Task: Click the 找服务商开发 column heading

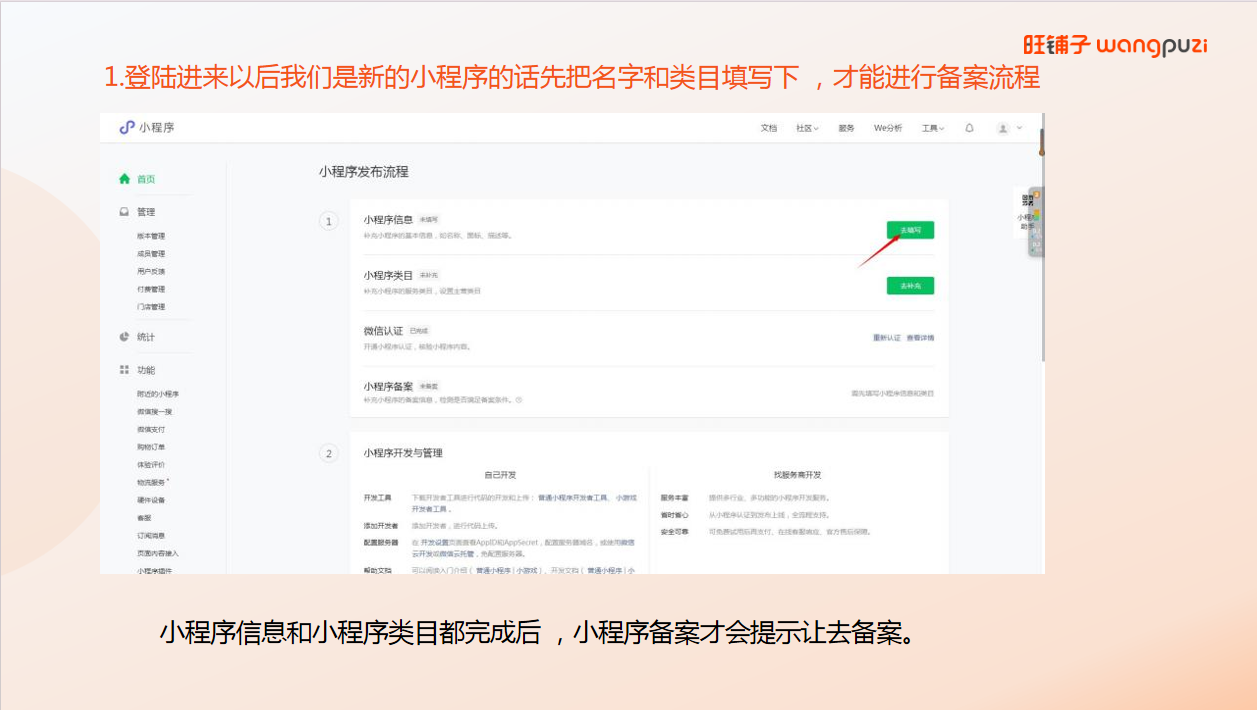Action: 797,475
